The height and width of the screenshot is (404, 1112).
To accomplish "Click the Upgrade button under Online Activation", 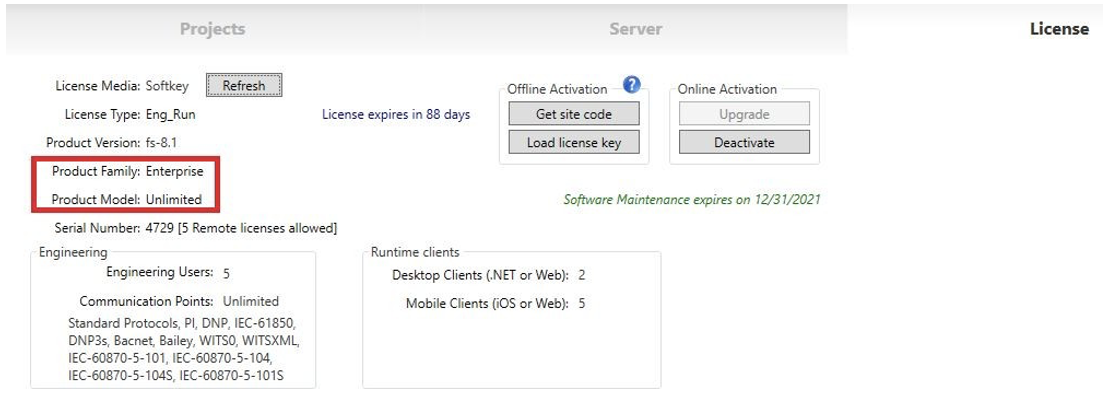I will tap(744, 114).
